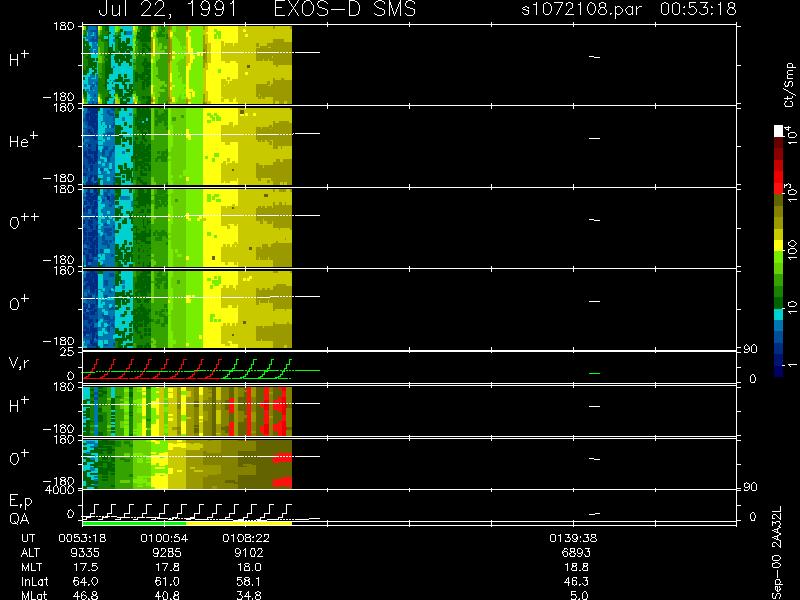Select the altitude value '9102'
This screenshot has width=800, height=600.
[248, 553]
